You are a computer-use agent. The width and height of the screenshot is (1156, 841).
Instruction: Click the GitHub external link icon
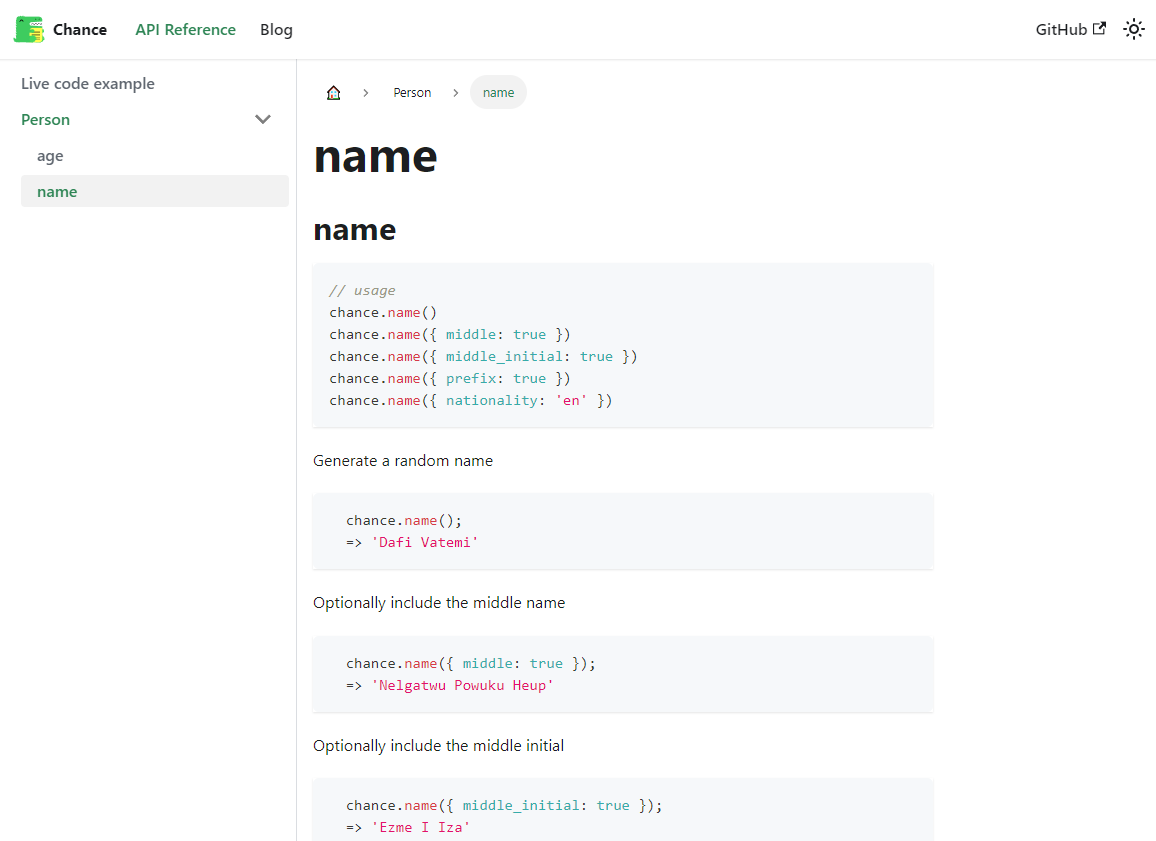(x=1099, y=28)
